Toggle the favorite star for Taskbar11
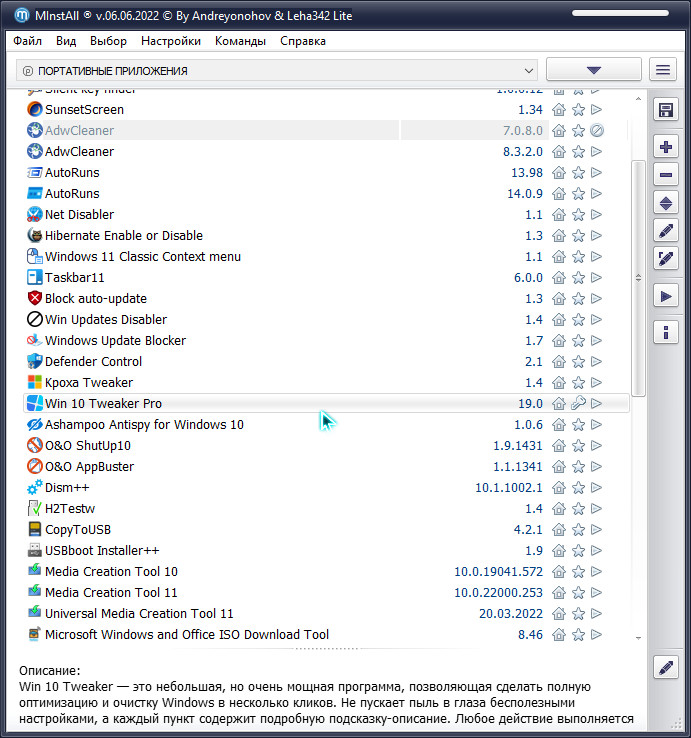 pyautogui.click(x=578, y=278)
